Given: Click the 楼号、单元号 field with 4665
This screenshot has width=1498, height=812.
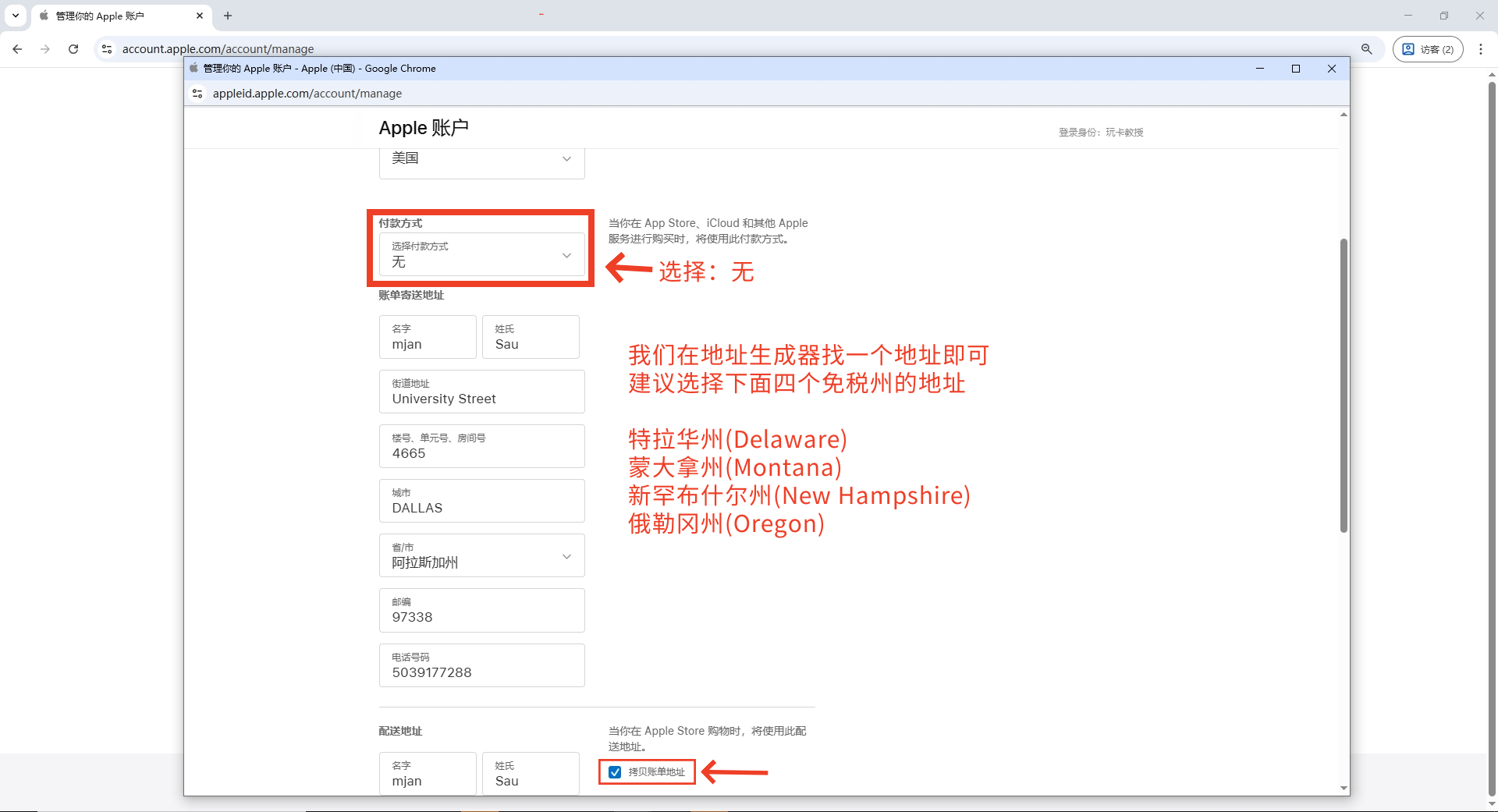Looking at the screenshot, I should pyautogui.click(x=482, y=446).
